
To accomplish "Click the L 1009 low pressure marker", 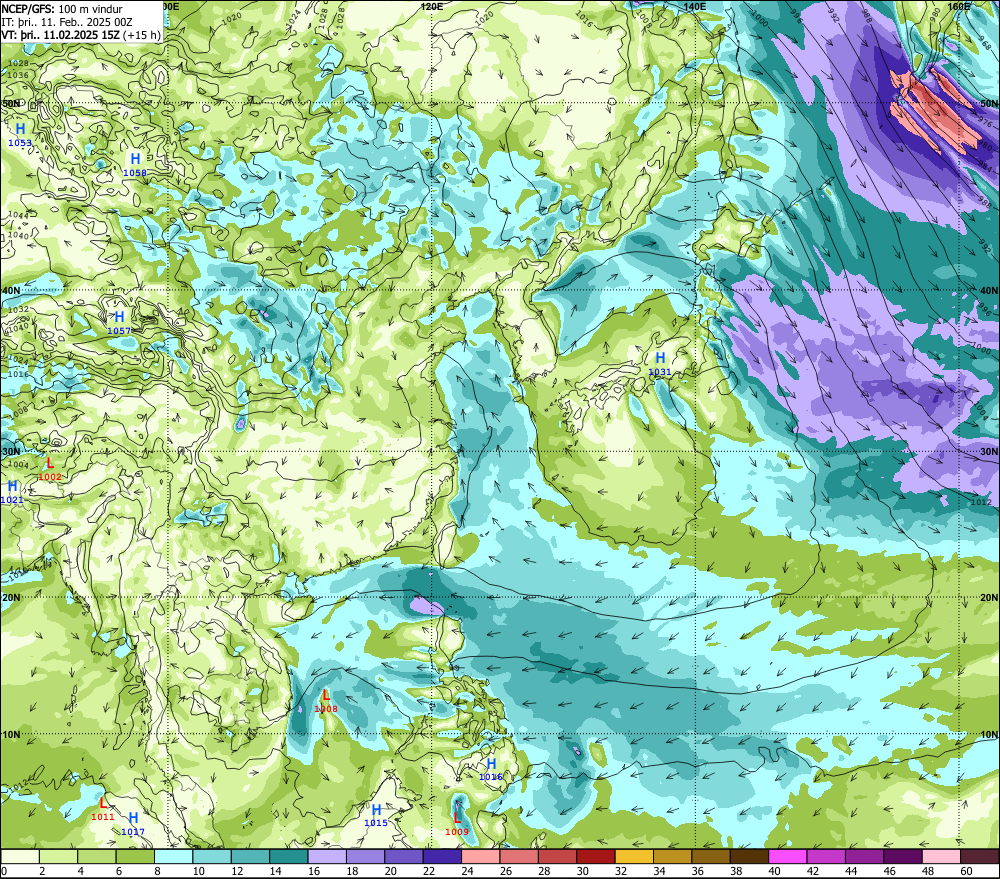I will click(457, 824).
